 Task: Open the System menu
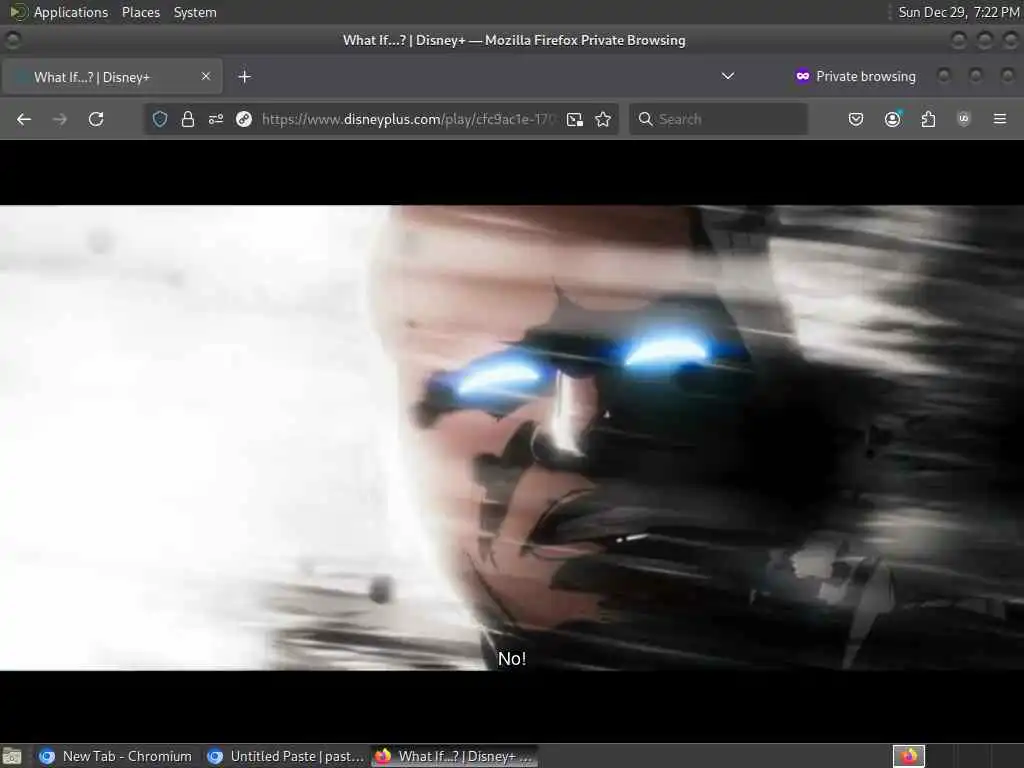click(195, 12)
